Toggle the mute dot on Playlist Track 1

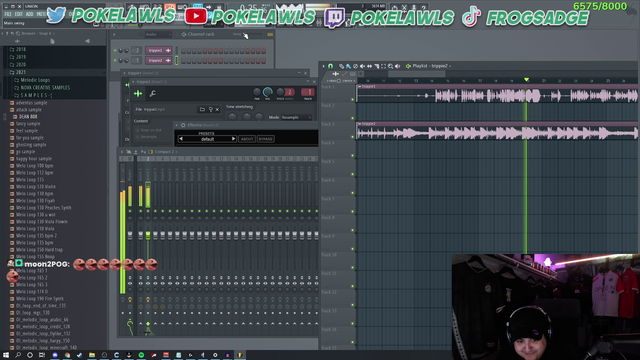[x=353, y=99]
